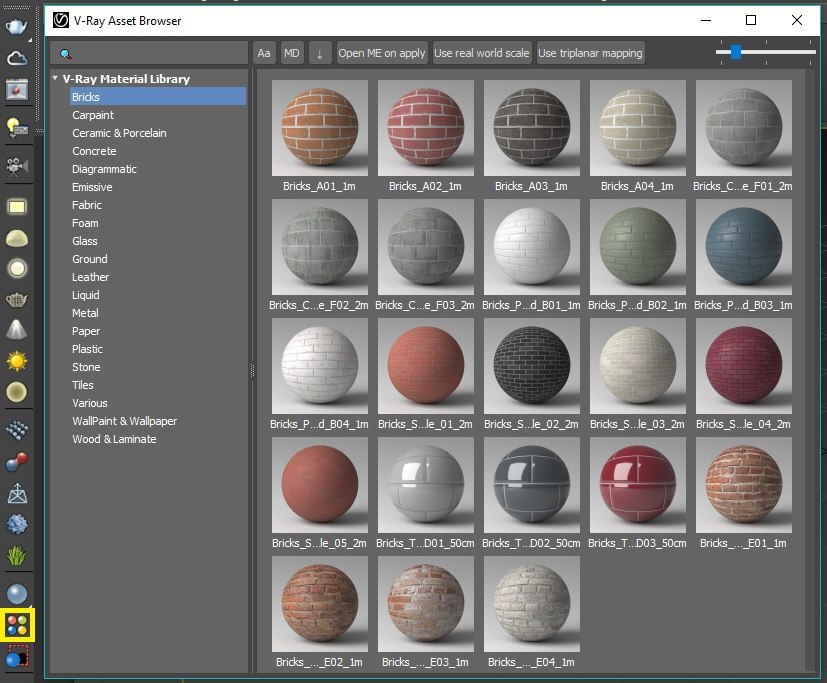This screenshot has height=683, width=827.
Task: Click the green grass V-Ray fur icon
Action: coord(16,555)
